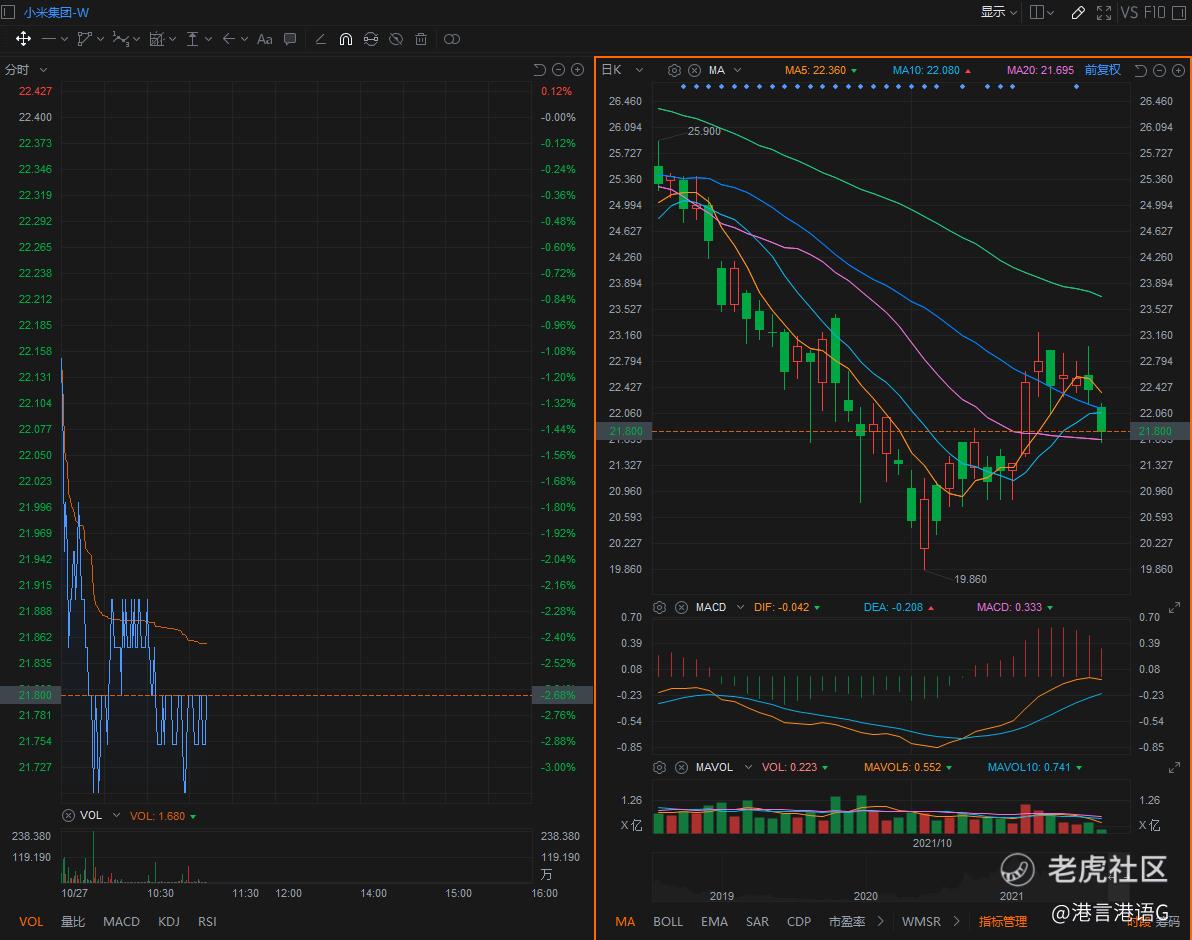The height and width of the screenshot is (940, 1192).
Task: Open the panel layout dropdown
Action: pyautogui.click(x=1041, y=12)
